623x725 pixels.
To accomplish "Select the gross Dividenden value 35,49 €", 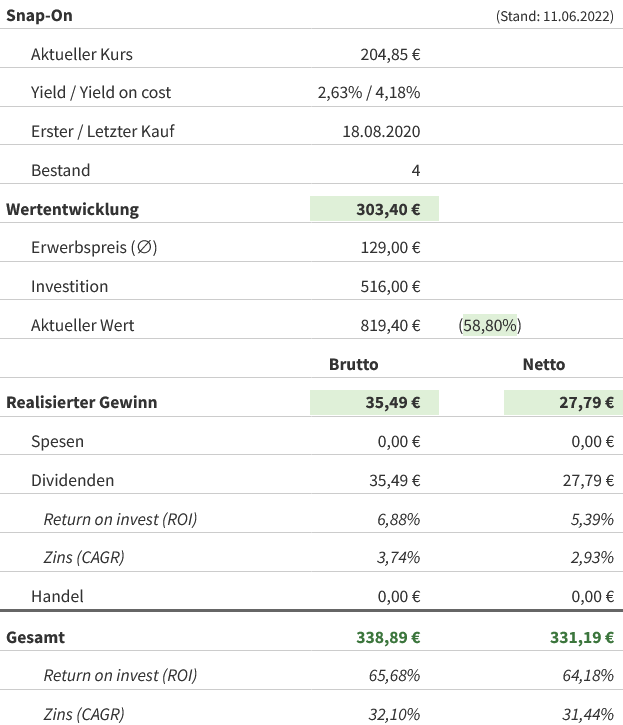I will pyautogui.click(x=394, y=480).
